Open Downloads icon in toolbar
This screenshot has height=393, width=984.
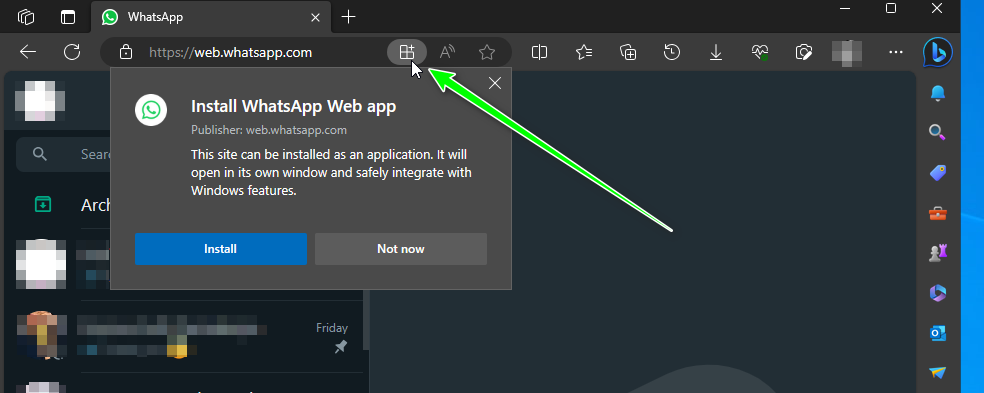pos(715,52)
